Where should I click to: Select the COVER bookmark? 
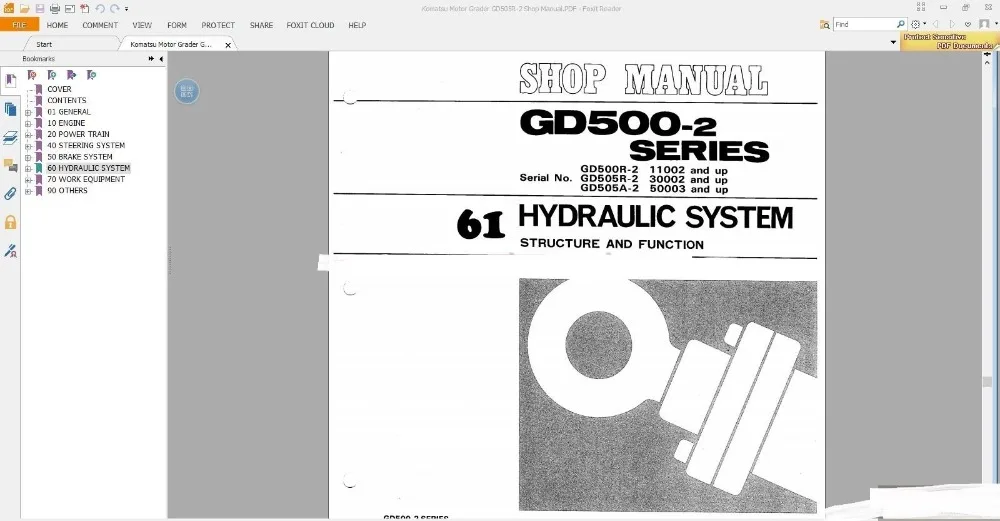tap(59, 89)
